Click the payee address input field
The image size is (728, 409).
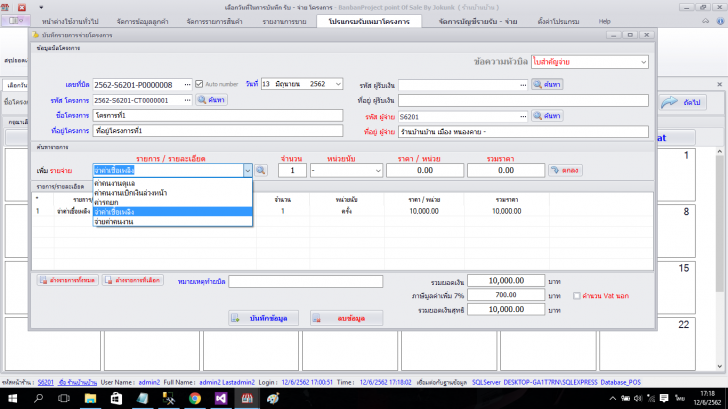pyautogui.click(x=523, y=100)
